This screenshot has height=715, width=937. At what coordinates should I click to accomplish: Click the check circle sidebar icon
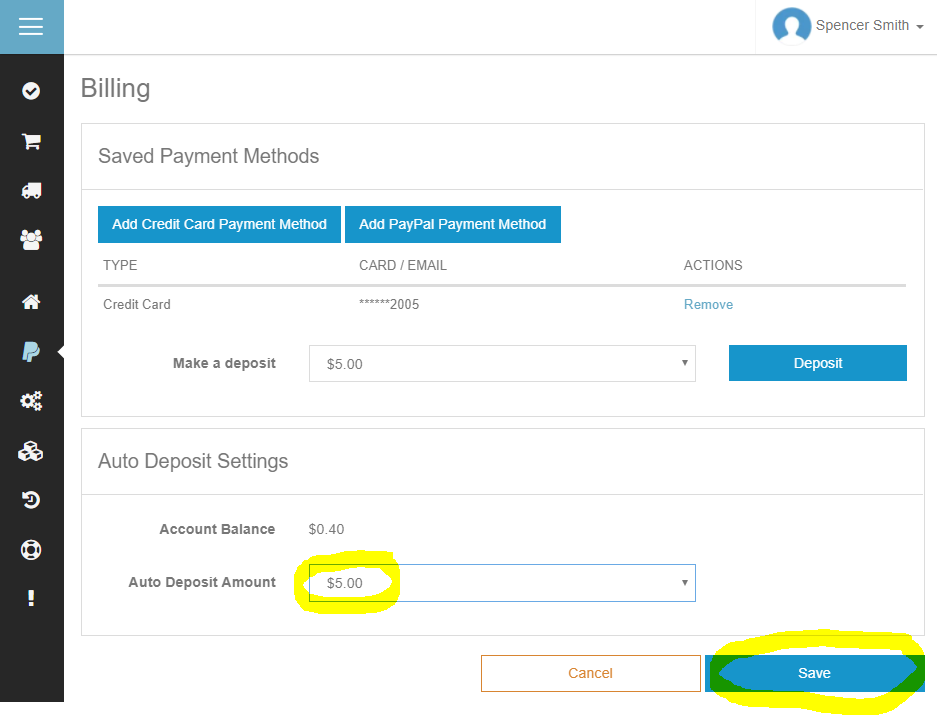31,91
